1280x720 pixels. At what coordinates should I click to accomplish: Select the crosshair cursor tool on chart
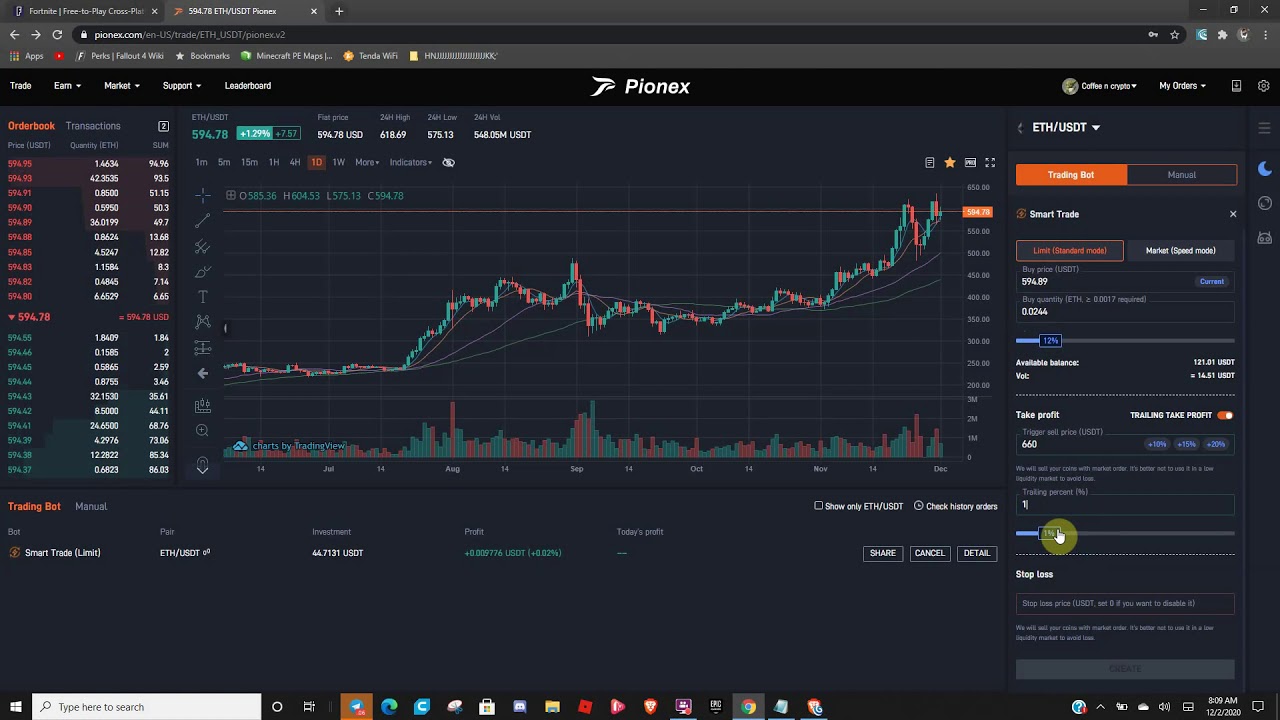[x=203, y=195]
